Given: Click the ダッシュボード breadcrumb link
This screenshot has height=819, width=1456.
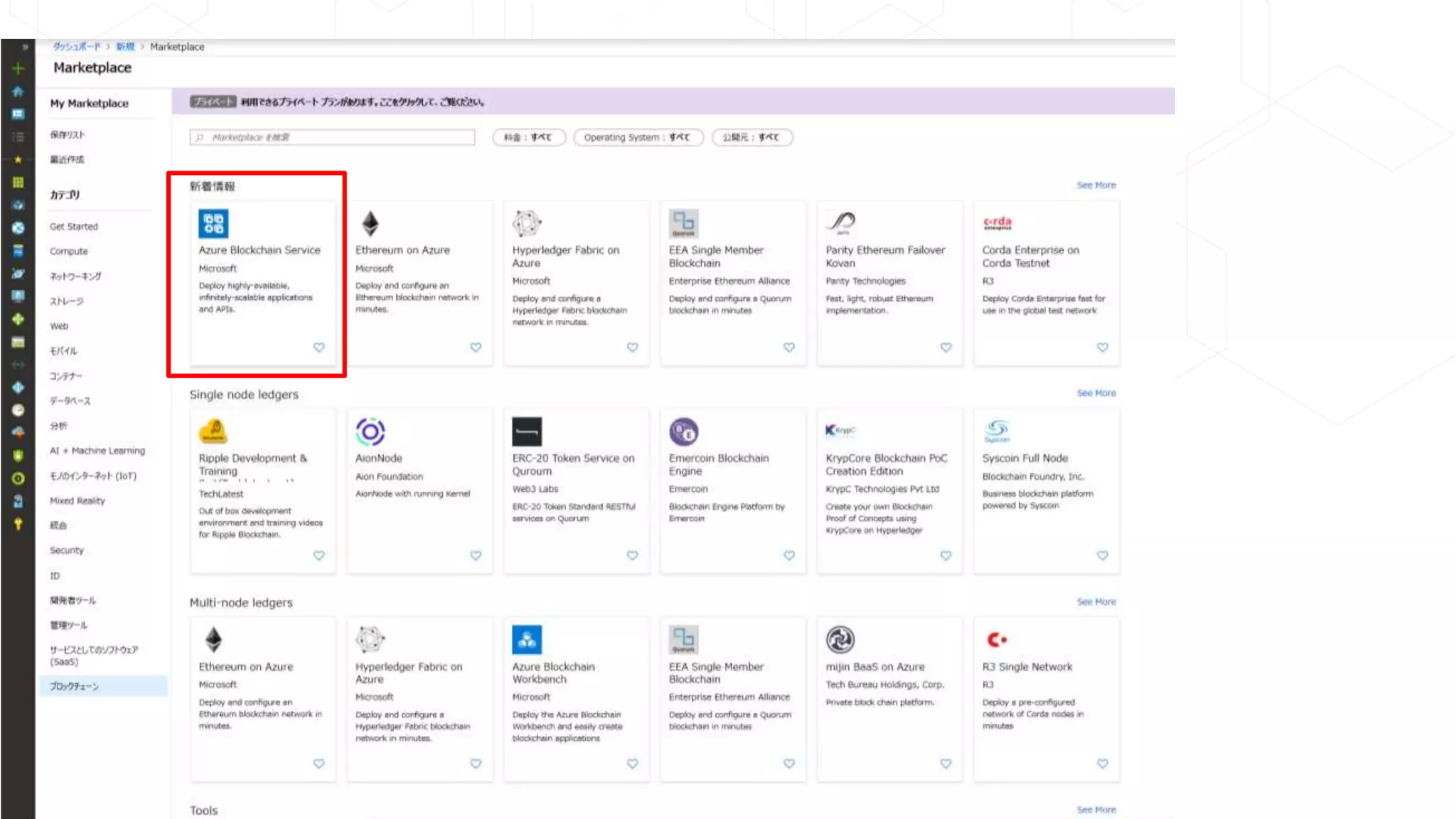Looking at the screenshot, I should coord(77,47).
